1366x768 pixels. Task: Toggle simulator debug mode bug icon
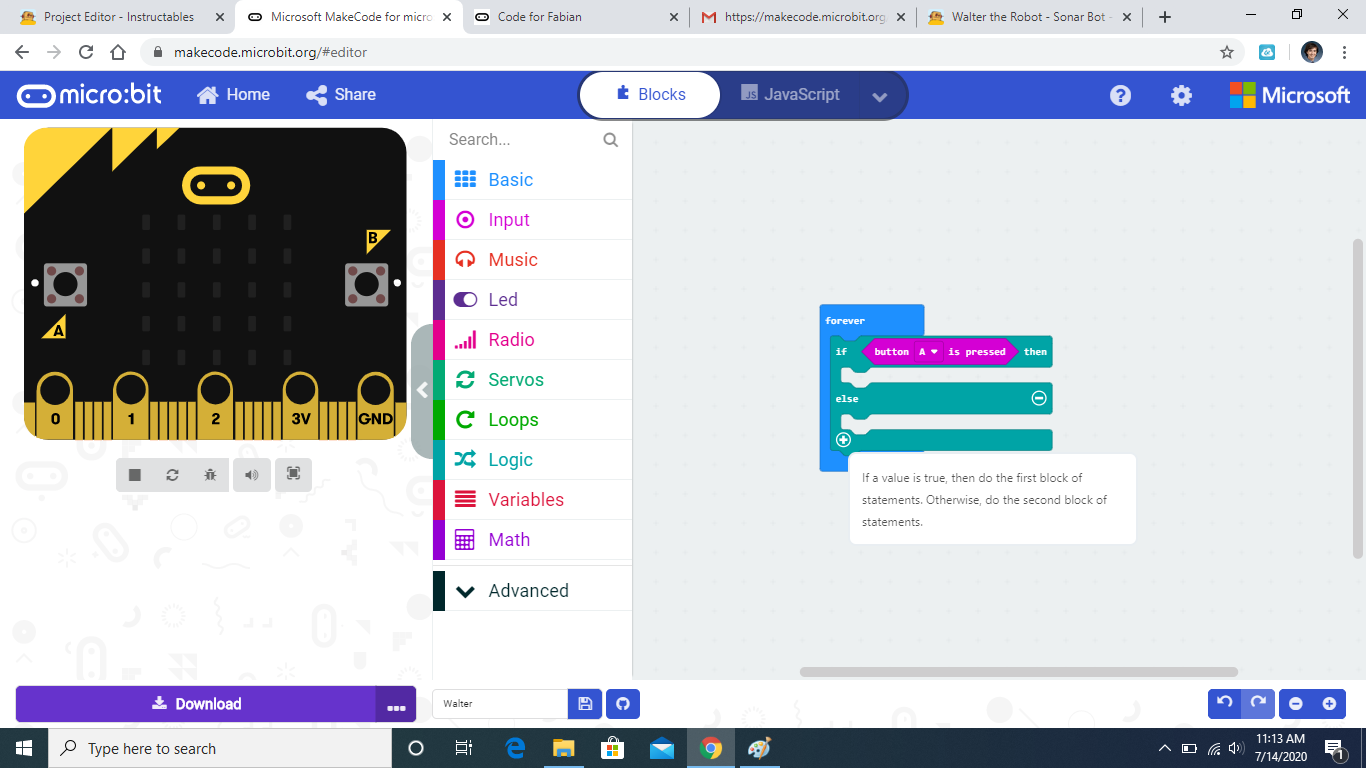click(x=210, y=475)
